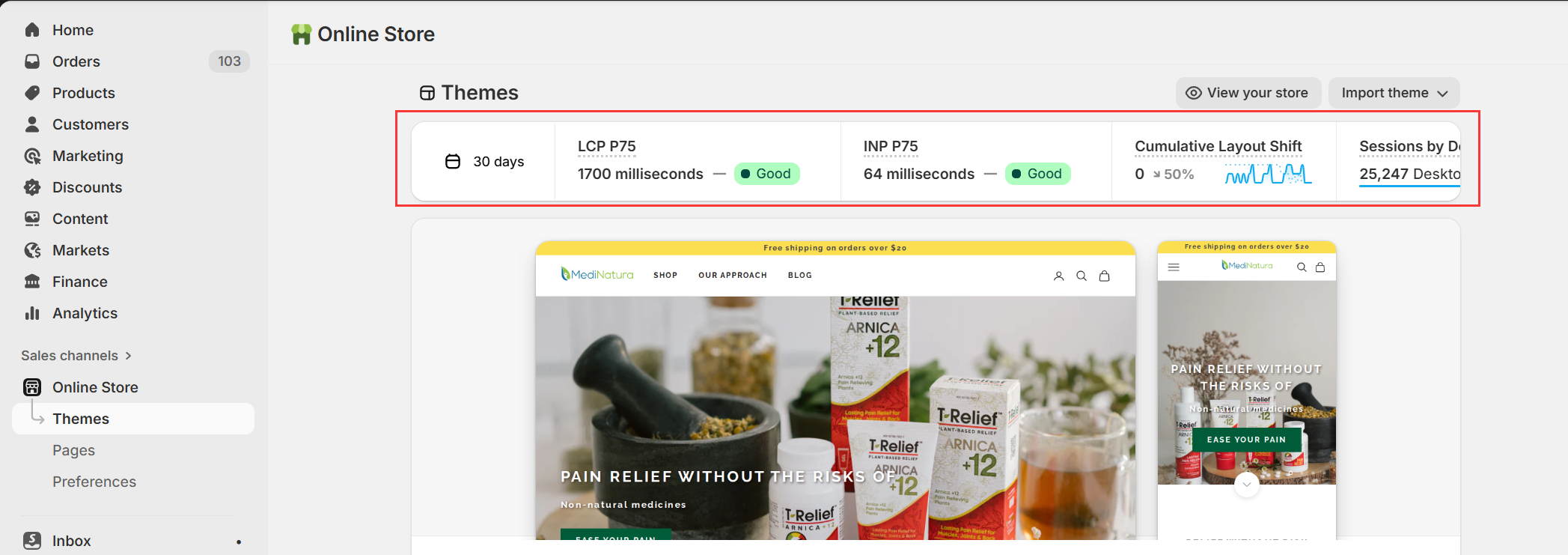Expand the Sales channels chevron
The width and height of the screenshot is (1568, 555).
pyautogui.click(x=129, y=356)
